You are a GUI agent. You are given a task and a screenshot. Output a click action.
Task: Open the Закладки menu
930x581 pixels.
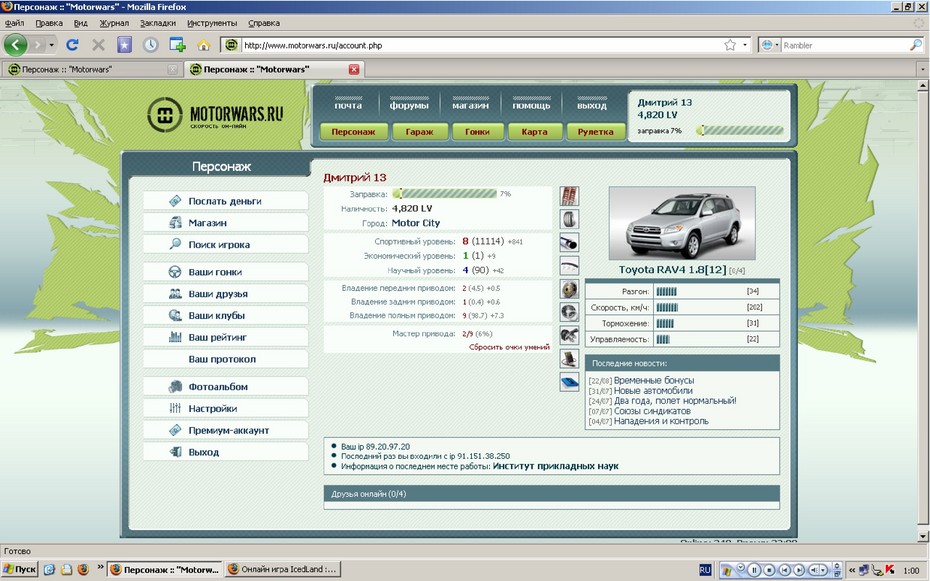158,23
